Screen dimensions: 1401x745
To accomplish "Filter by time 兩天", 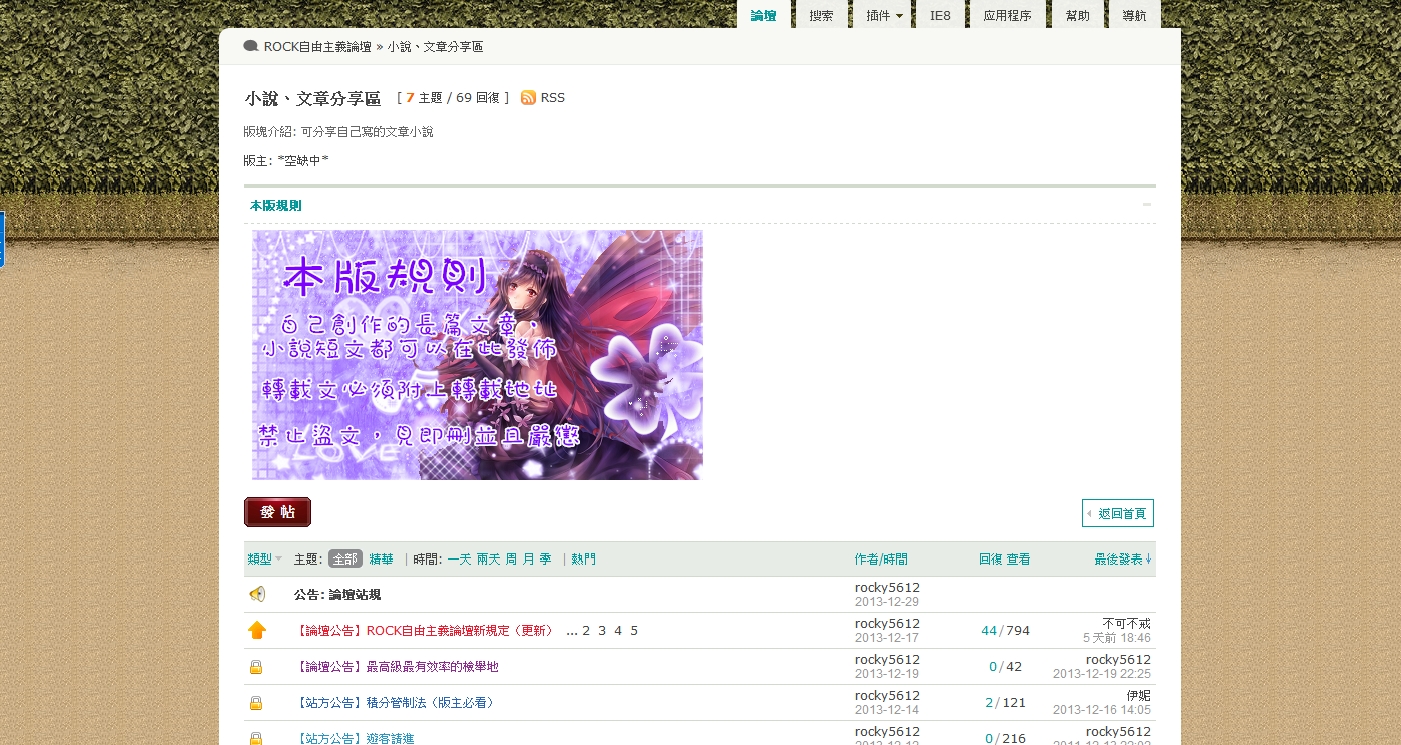I will pyautogui.click(x=489, y=559).
